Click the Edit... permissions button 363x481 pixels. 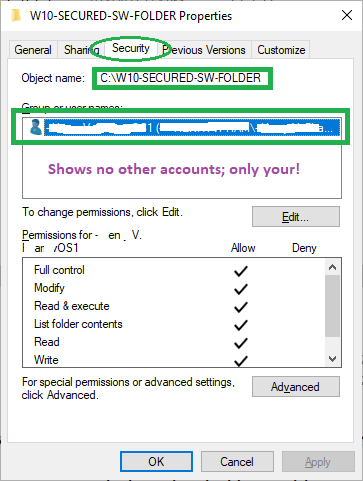[296, 217]
